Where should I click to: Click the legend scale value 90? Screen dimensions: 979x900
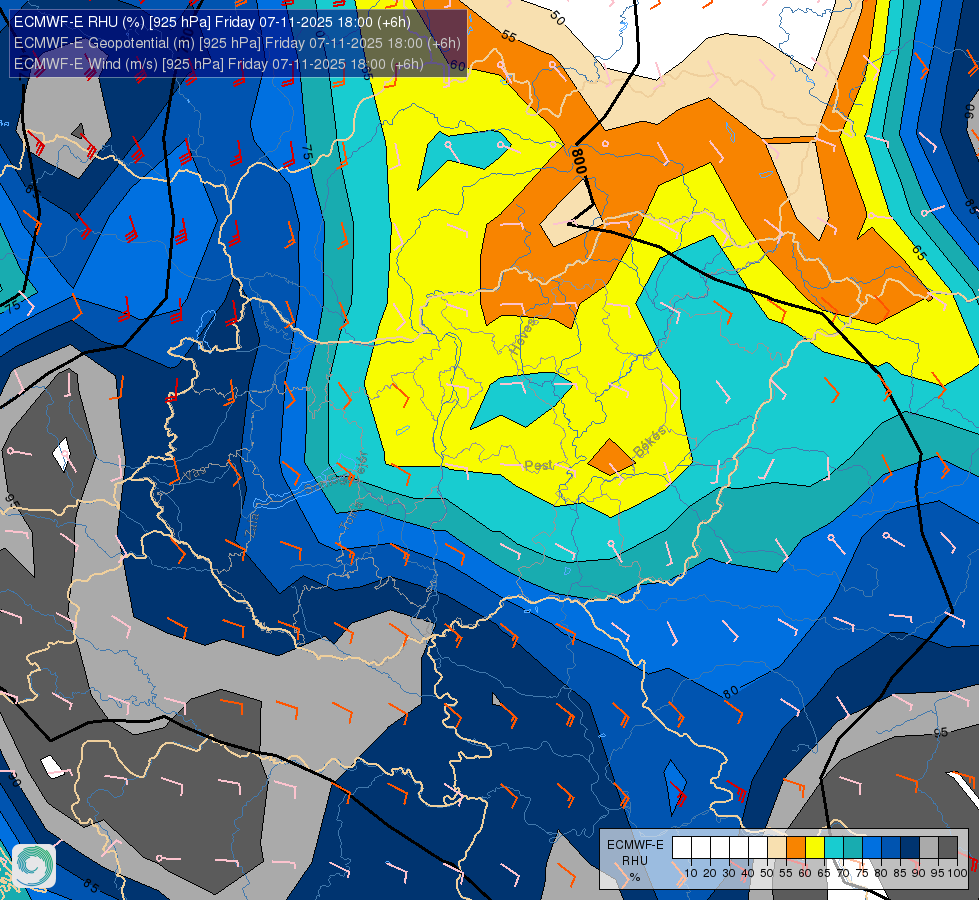(918, 873)
